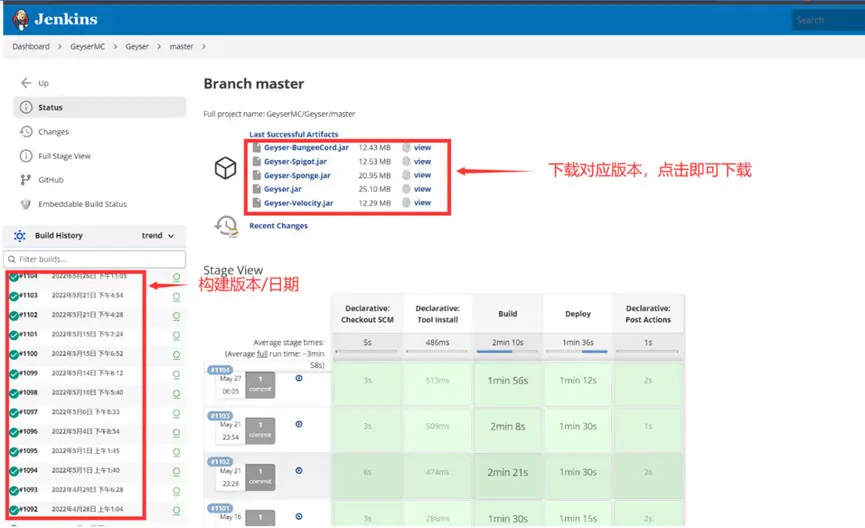Click the Recent Changes clock icon
This screenshot has height=528, width=865.
(x=226, y=226)
